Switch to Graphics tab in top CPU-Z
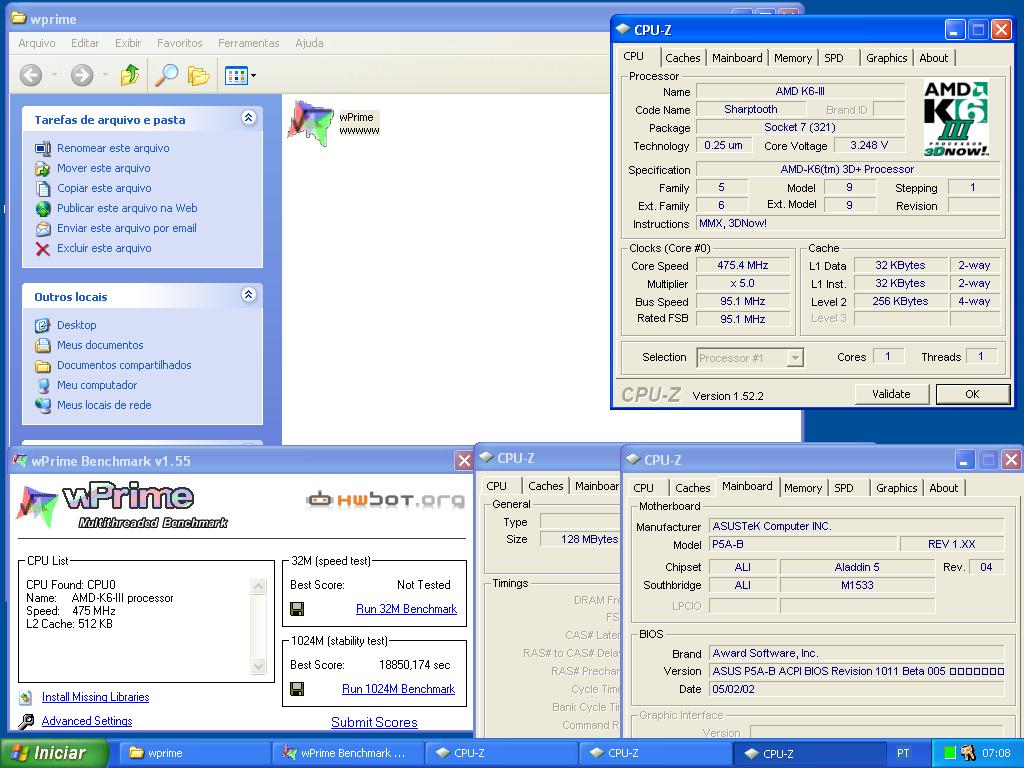Screen dimensions: 1024x768 (x=886, y=58)
